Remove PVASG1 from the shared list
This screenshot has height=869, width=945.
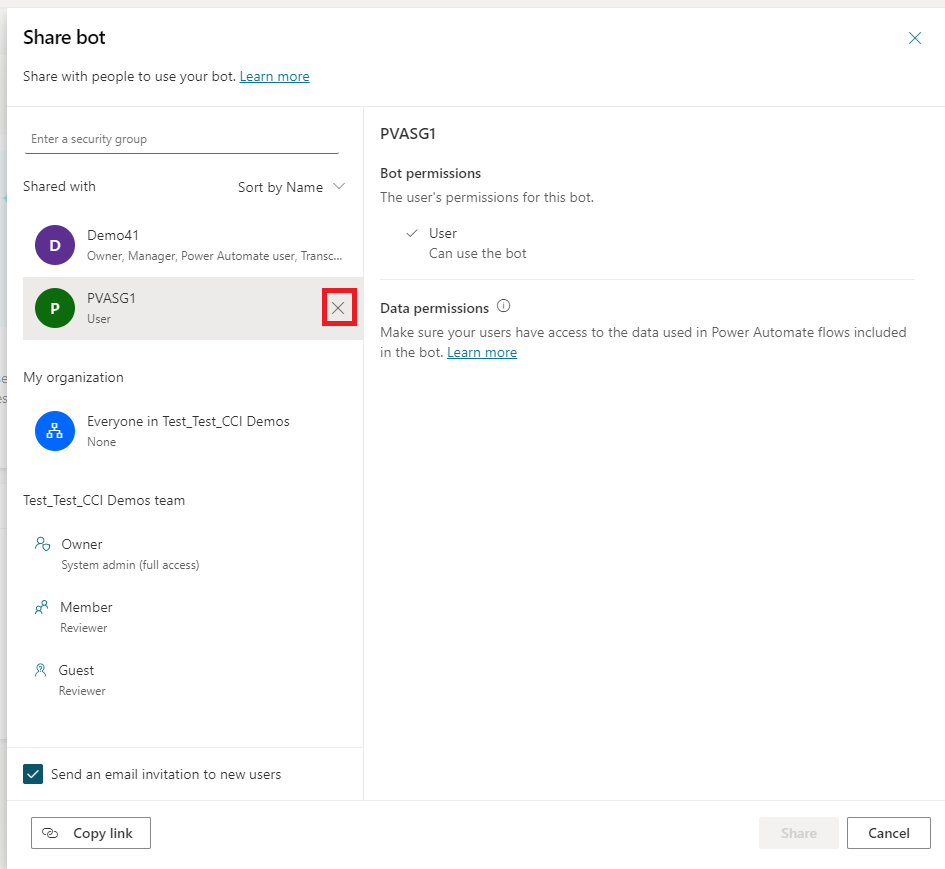(338, 308)
